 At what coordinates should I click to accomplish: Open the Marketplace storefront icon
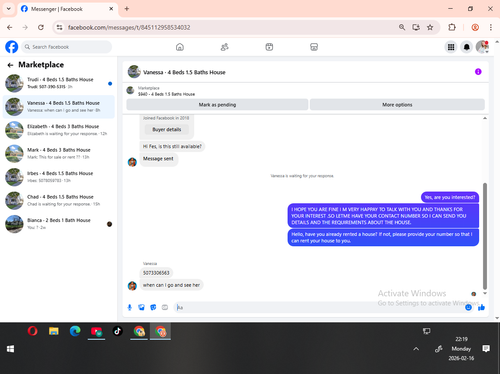tap(314, 47)
